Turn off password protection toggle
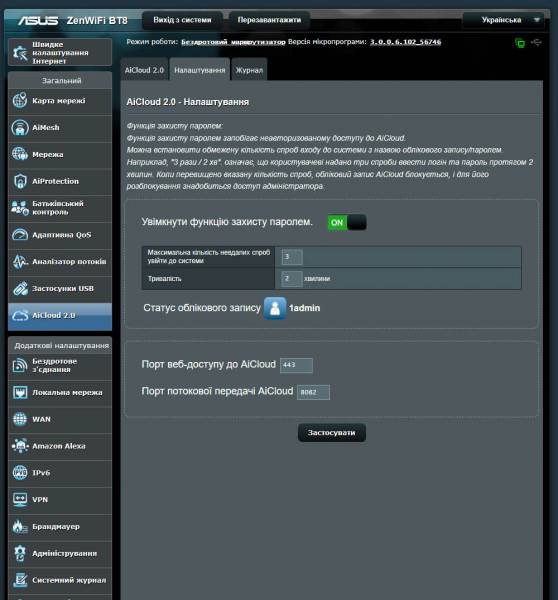558x600 pixels. coord(347,222)
